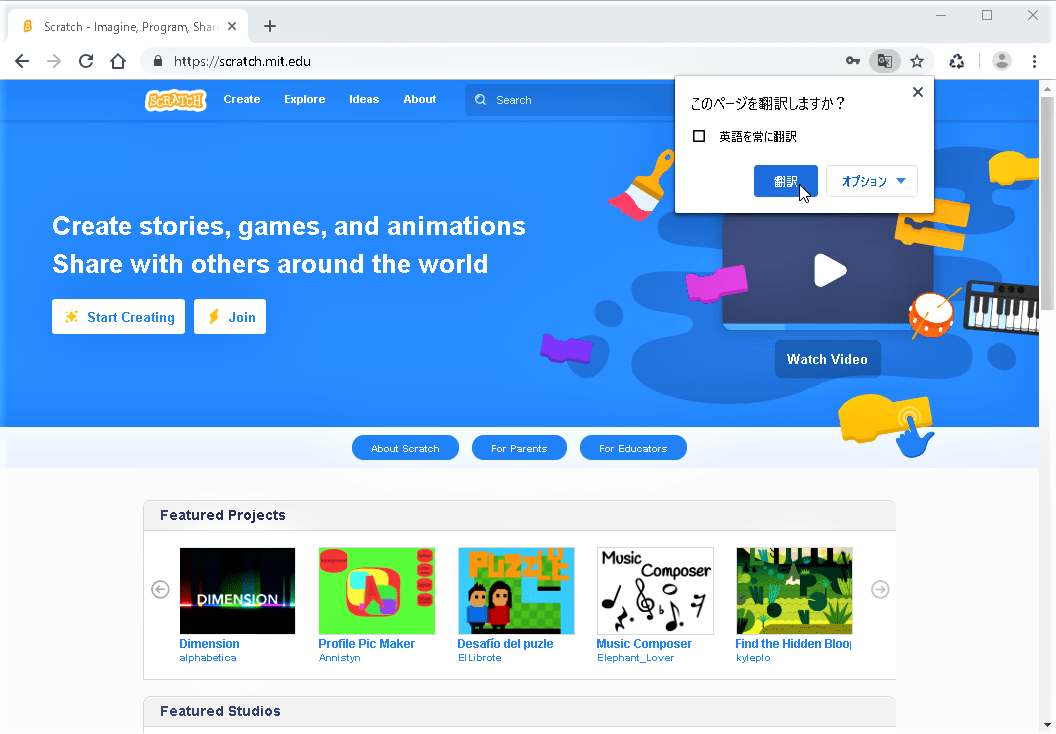Image resolution: width=1056 pixels, height=734 pixels.
Task: Click the padlock site info icon
Action: click(x=158, y=61)
